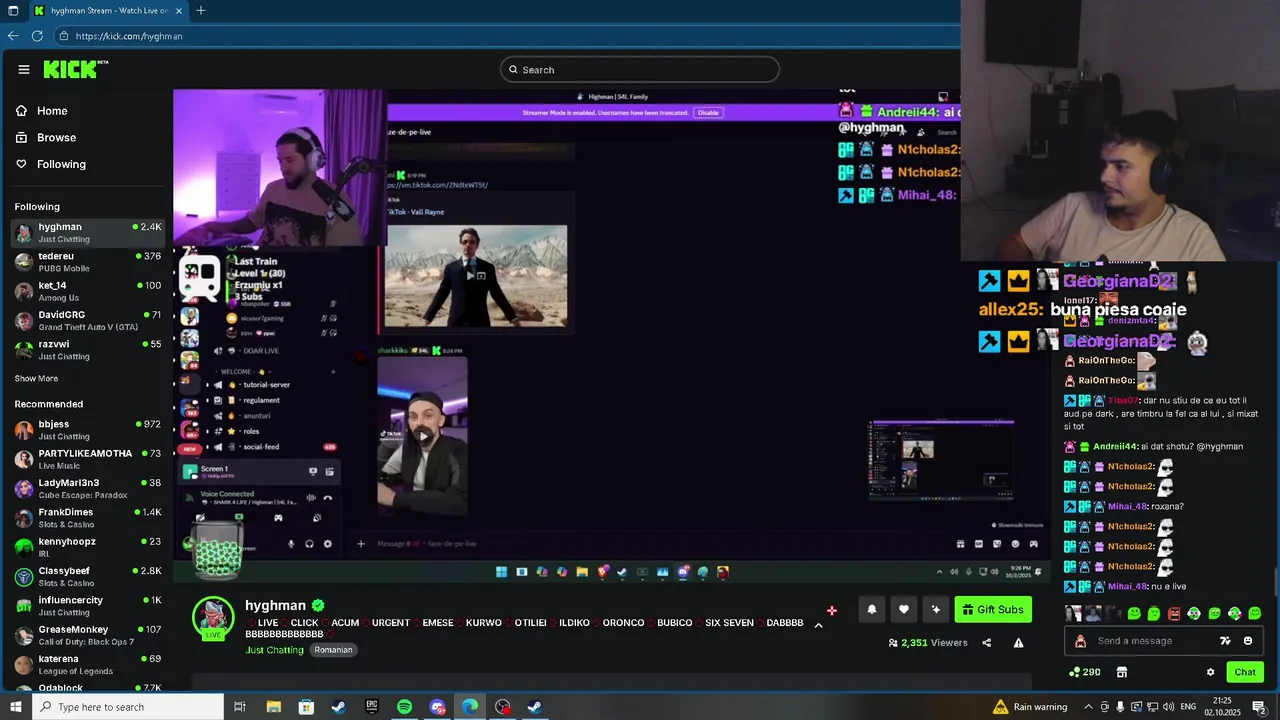
Task: Open Epic Games Launcher from taskbar
Action: [x=372, y=707]
